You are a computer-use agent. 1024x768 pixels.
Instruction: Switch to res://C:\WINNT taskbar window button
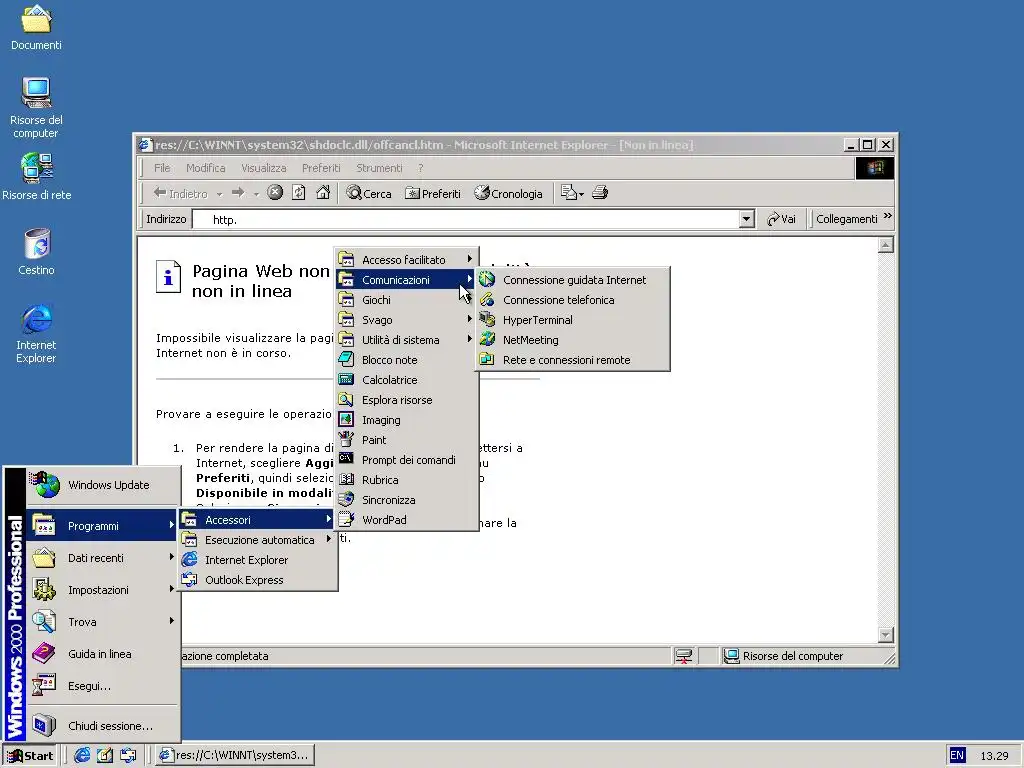pyautogui.click(x=236, y=756)
